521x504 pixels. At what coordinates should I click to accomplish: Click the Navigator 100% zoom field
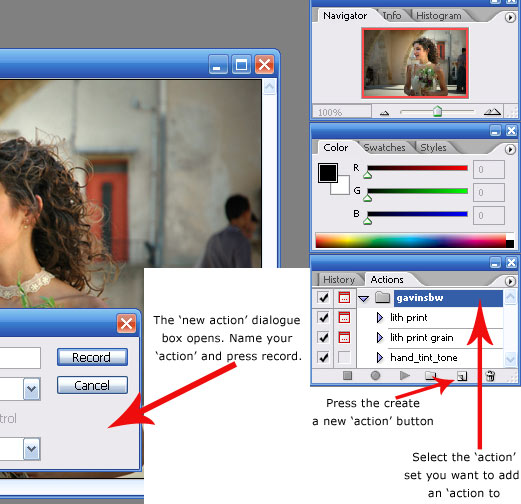(x=342, y=112)
